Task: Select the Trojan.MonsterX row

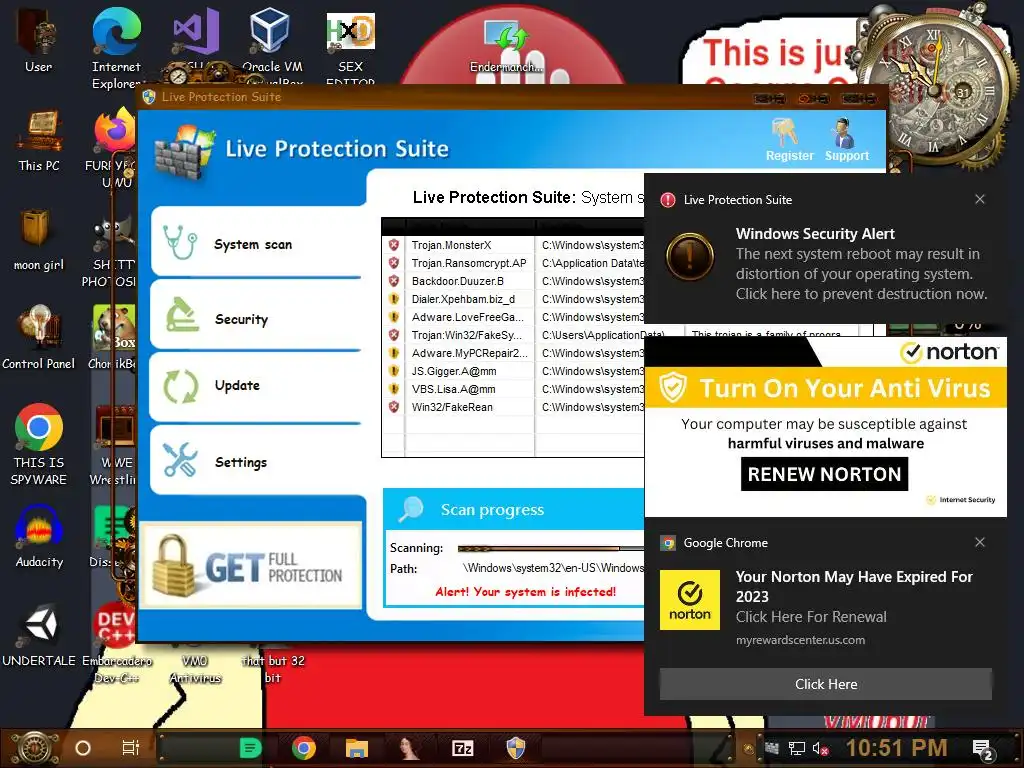Action: [513, 245]
